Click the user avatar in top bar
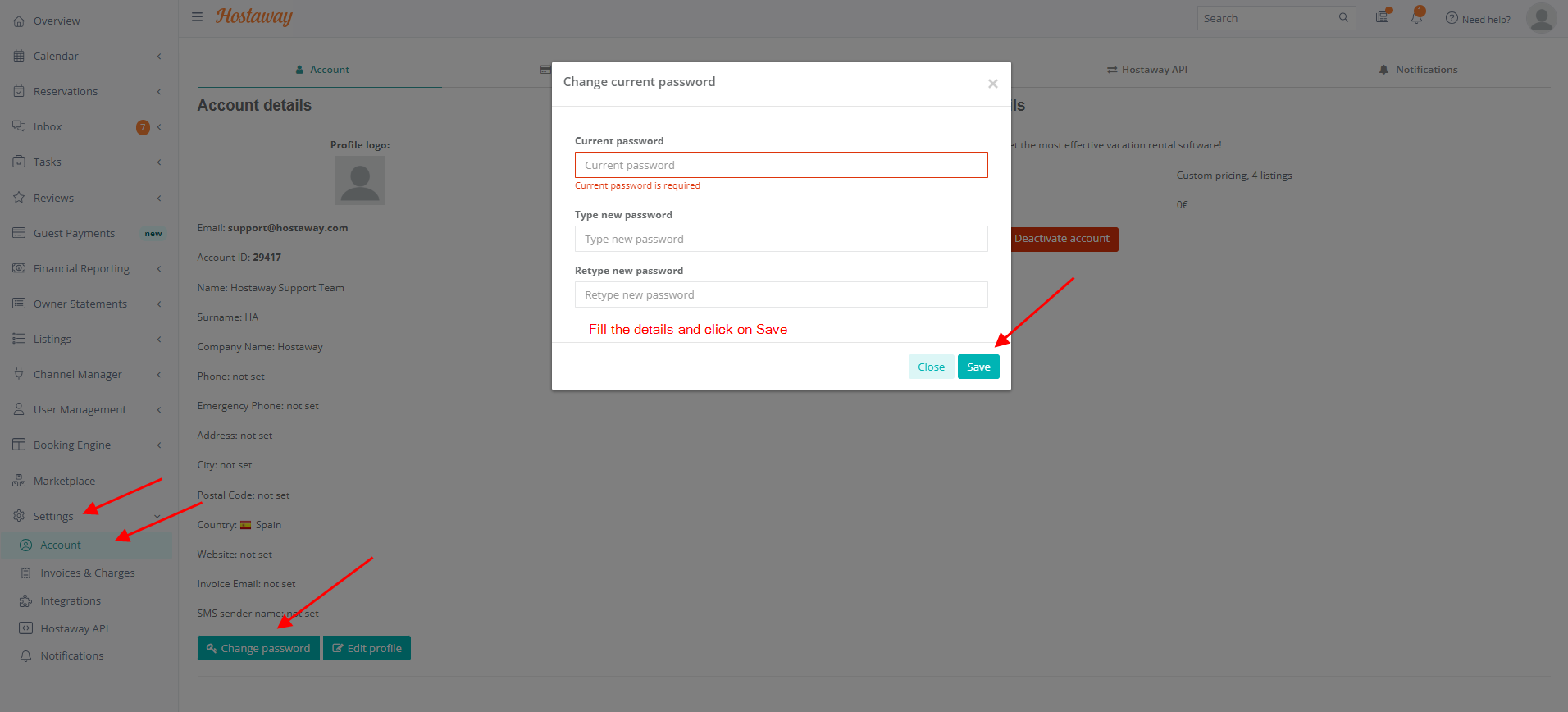The width and height of the screenshot is (1568, 712). point(1542,17)
